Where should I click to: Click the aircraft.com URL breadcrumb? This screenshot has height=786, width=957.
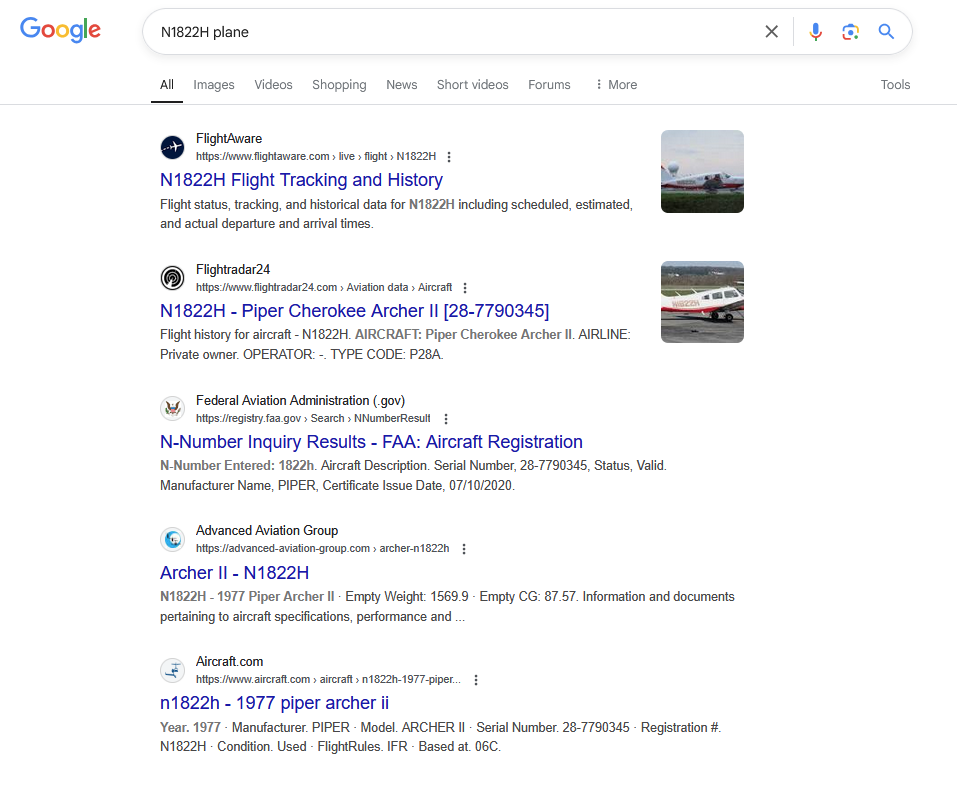click(328, 679)
